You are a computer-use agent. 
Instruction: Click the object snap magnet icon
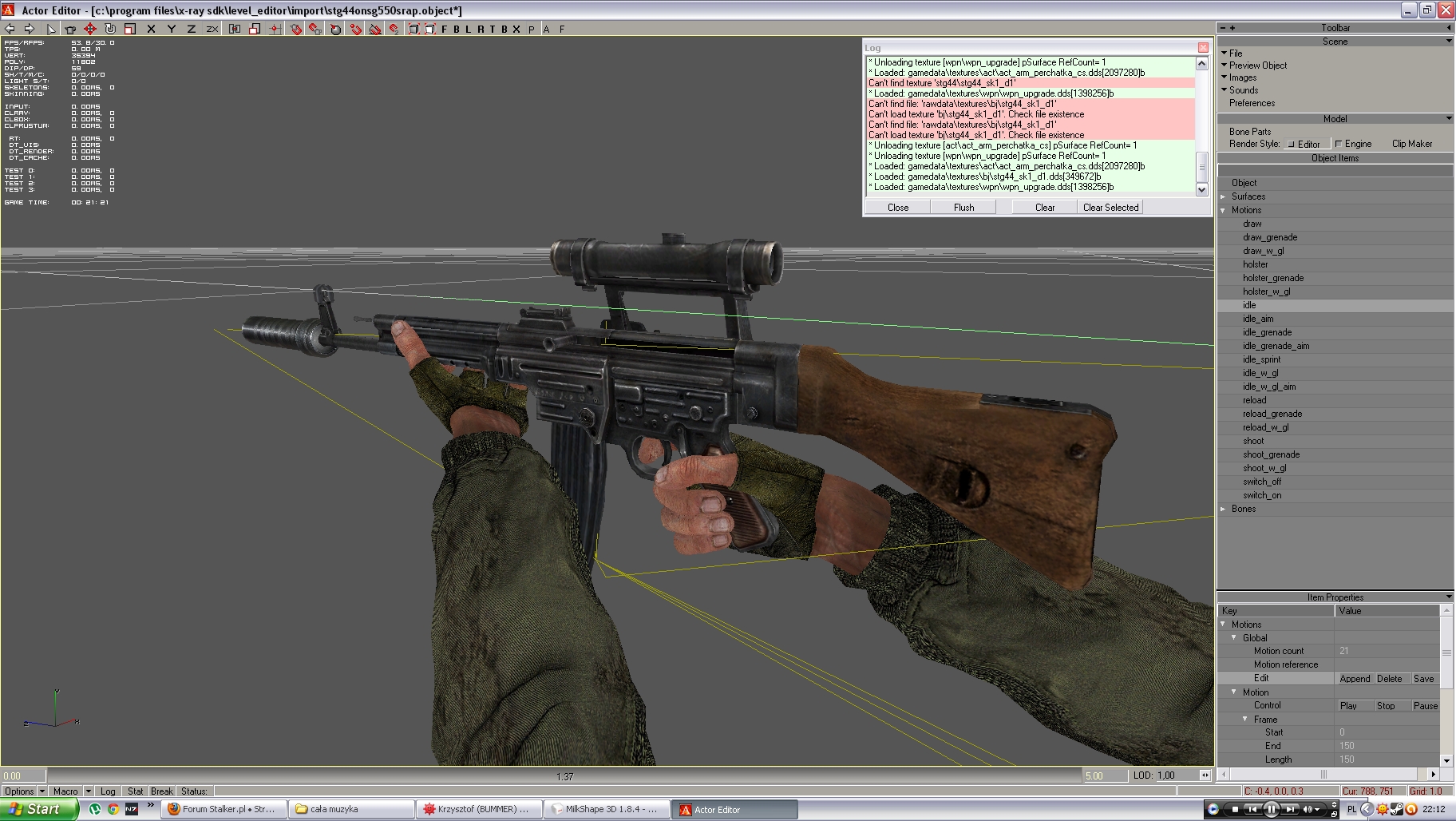click(x=295, y=29)
